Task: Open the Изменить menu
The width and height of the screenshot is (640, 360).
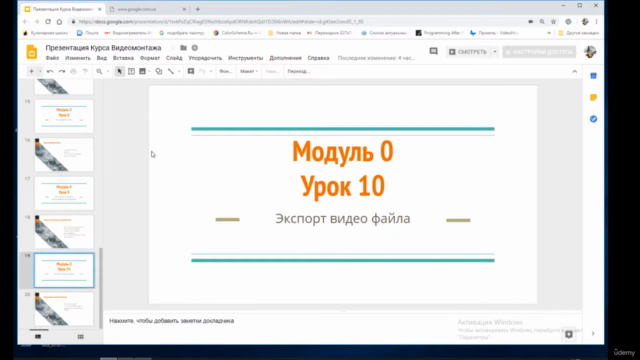Action: 78,58
